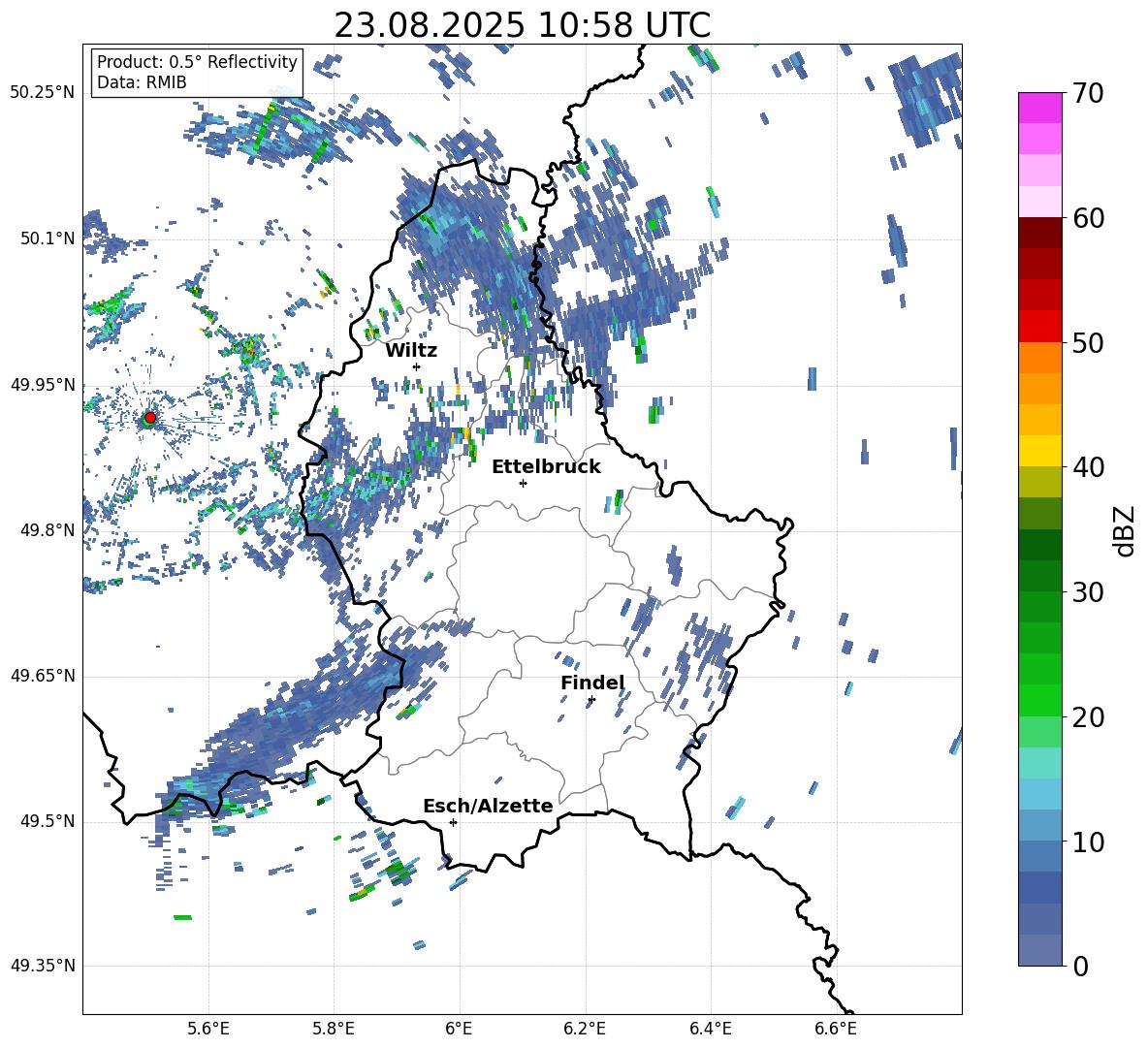
Task: Click the 49.5°N latitude label
Action: click(x=47, y=821)
